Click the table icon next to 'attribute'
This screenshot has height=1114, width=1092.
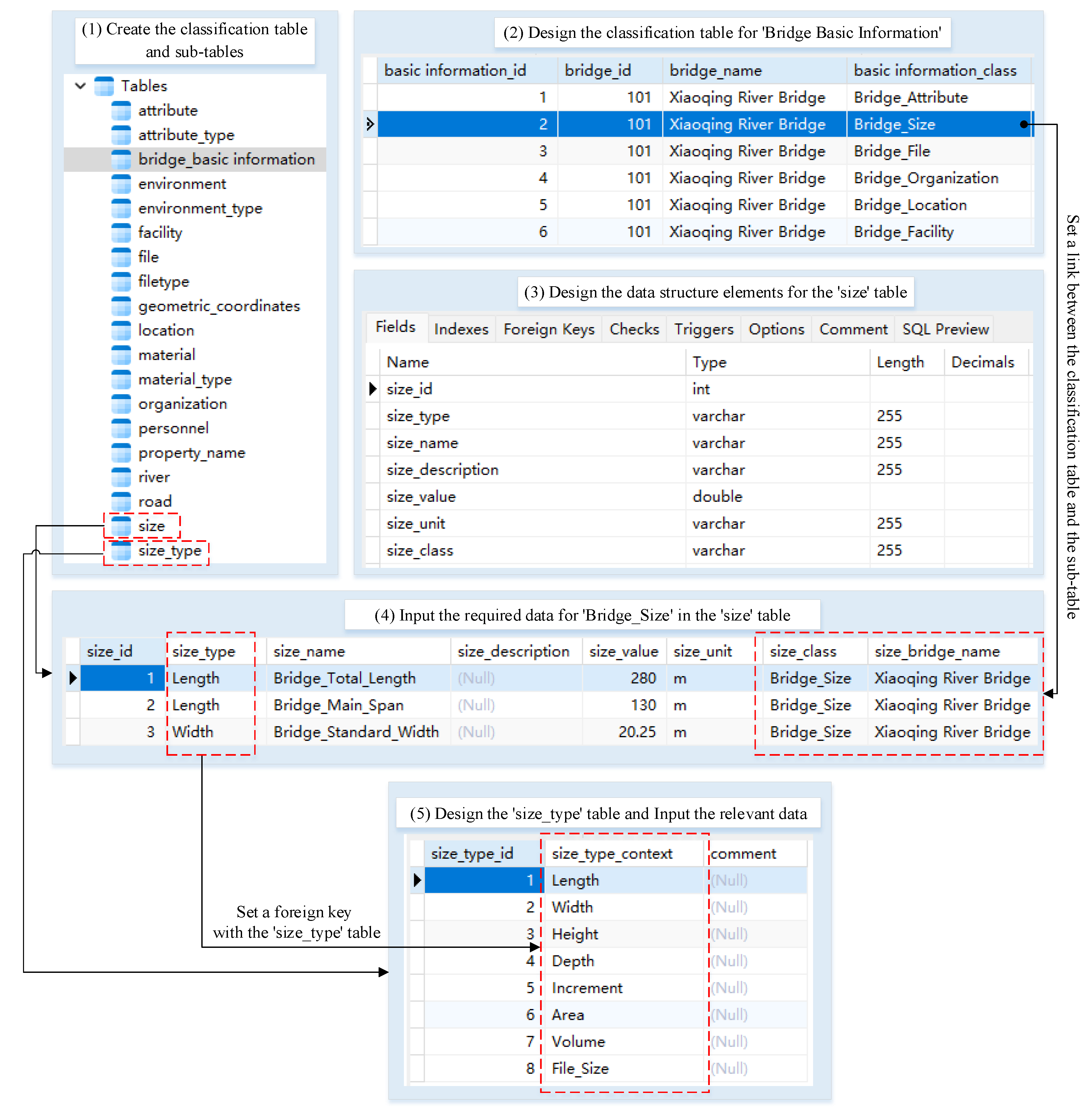point(122,110)
